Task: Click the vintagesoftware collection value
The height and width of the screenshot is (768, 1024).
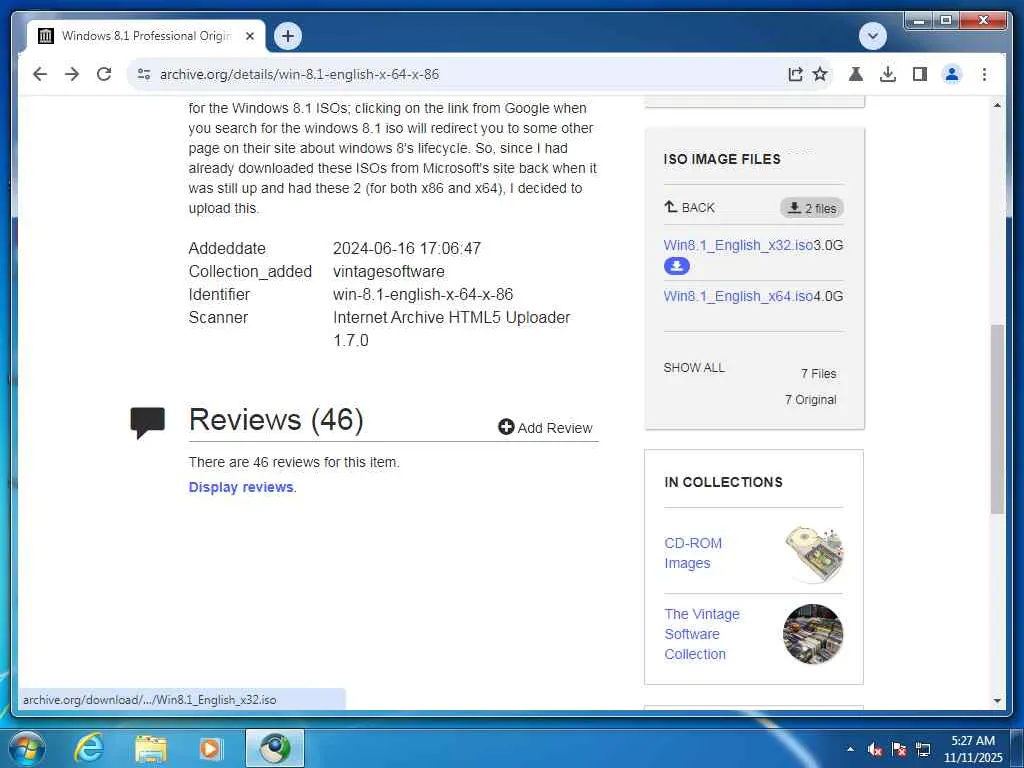Action: tap(389, 272)
